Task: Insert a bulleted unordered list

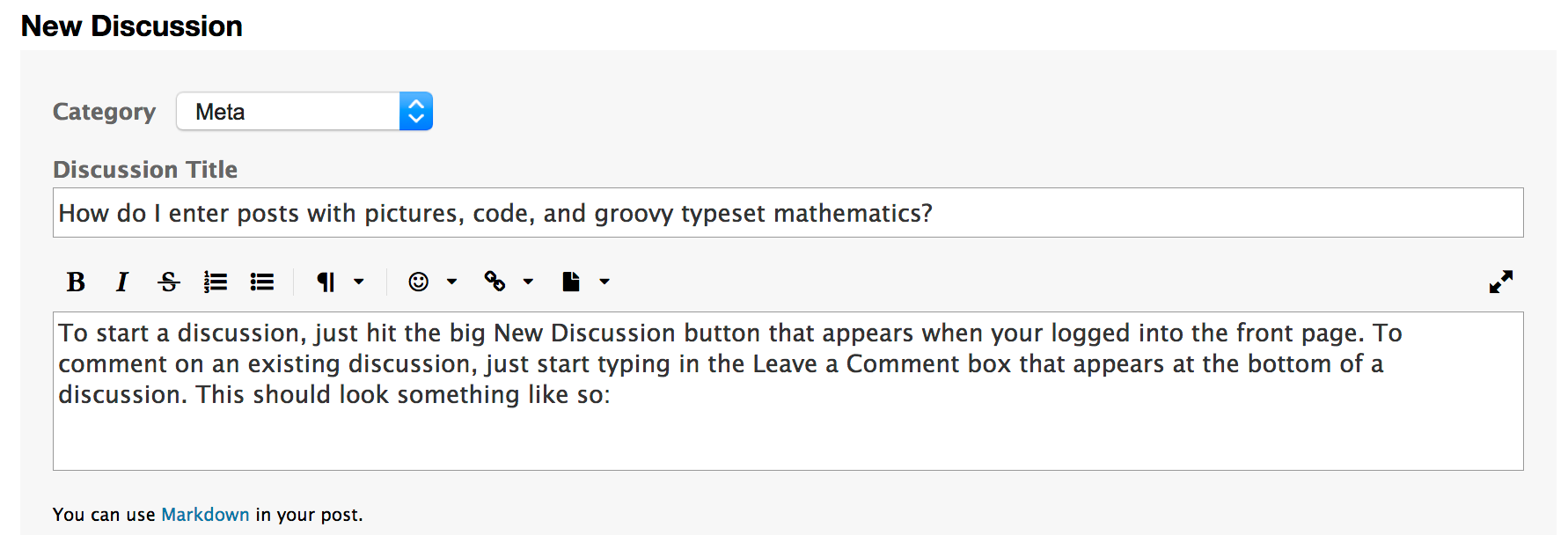Action: coord(262,282)
